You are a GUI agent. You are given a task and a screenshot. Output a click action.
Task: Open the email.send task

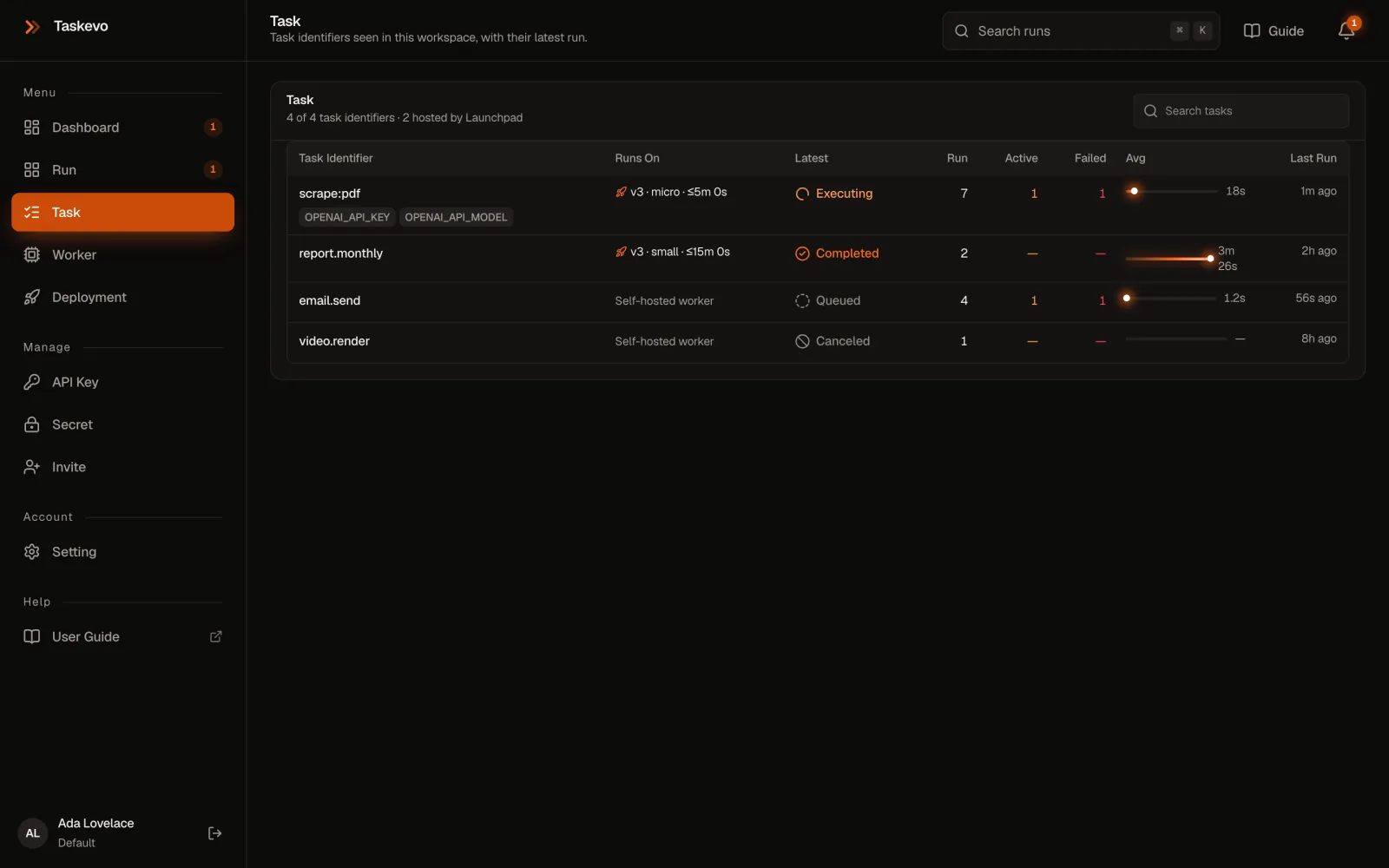click(329, 300)
